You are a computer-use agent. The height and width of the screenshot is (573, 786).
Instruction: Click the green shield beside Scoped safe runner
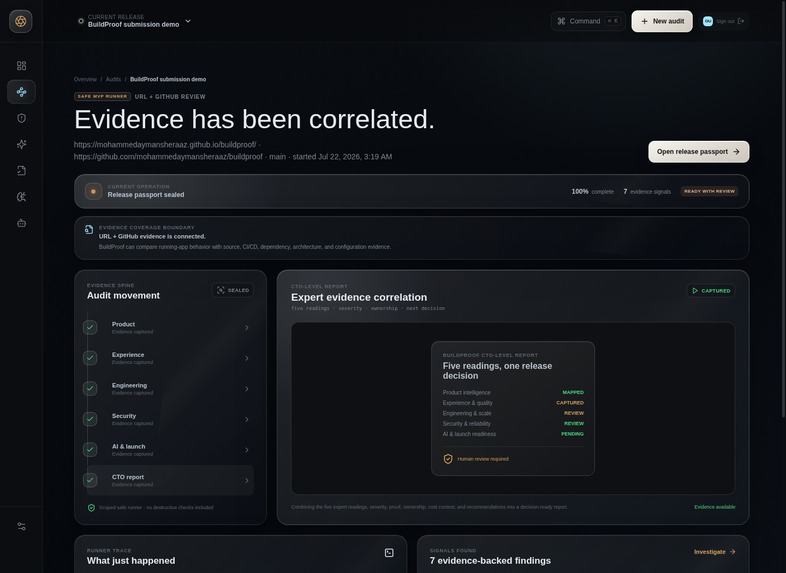click(x=91, y=508)
